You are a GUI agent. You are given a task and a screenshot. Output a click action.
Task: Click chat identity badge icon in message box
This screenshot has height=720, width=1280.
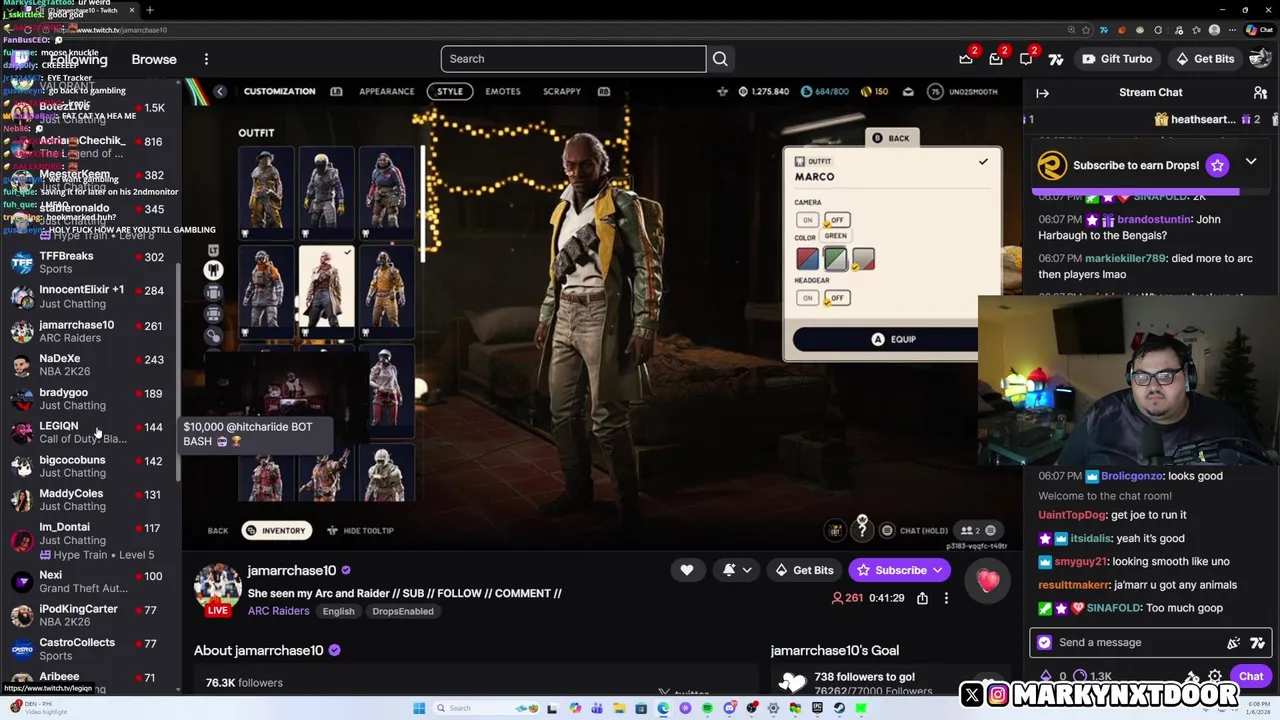[1045, 643]
